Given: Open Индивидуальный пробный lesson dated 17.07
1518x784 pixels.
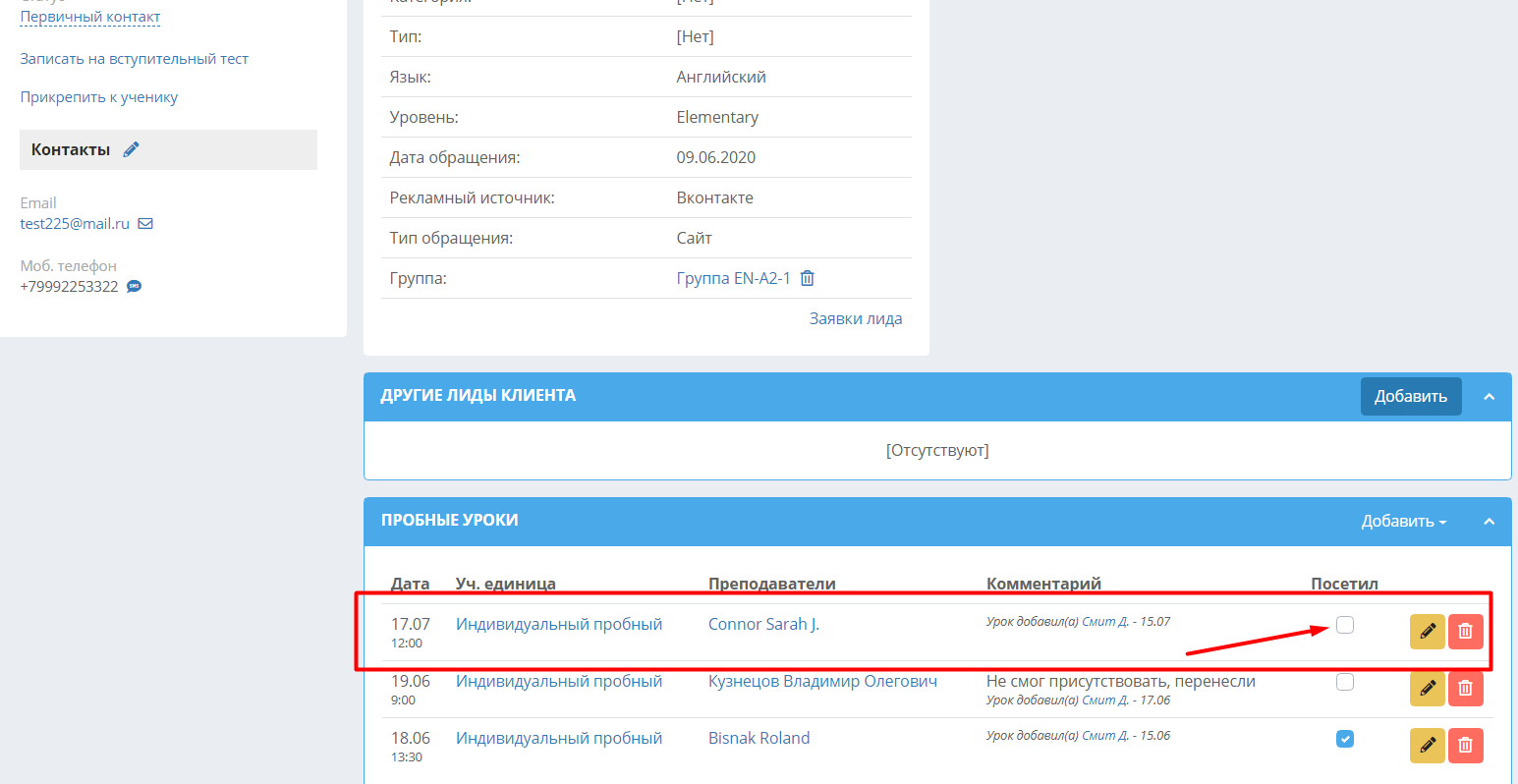Looking at the screenshot, I should 559,624.
